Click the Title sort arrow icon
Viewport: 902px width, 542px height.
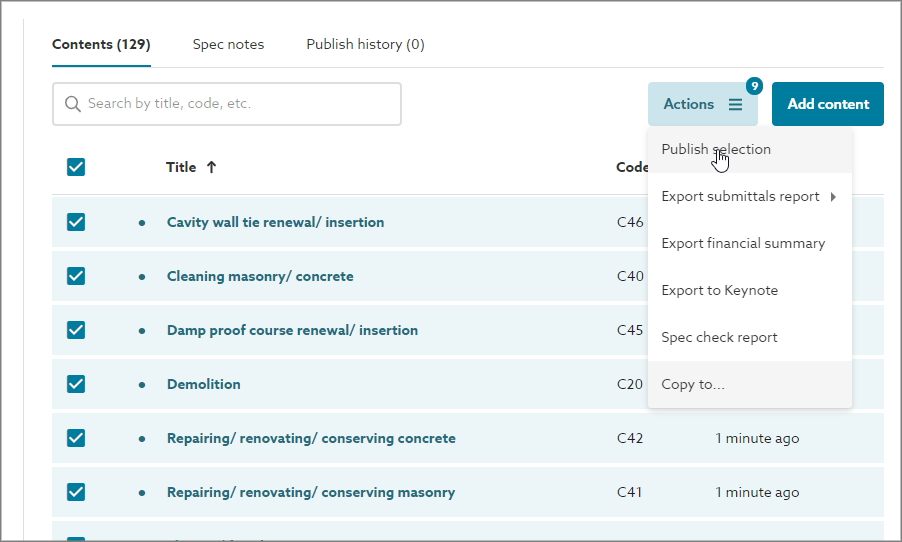pyautogui.click(x=211, y=167)
